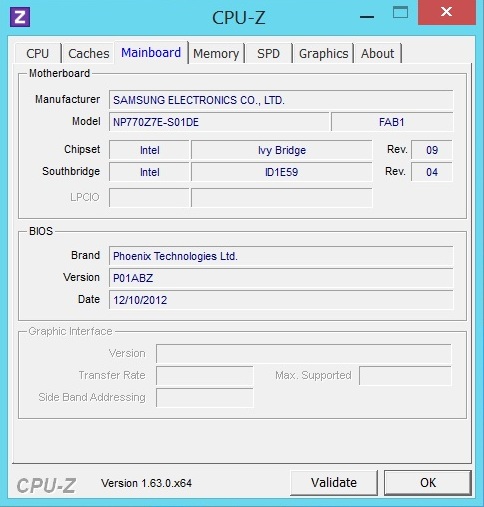Image resolution: width=484 pixels, height=507 pixels.
Task: Switch to the CPU tab
Action: (x=38, y=53)
